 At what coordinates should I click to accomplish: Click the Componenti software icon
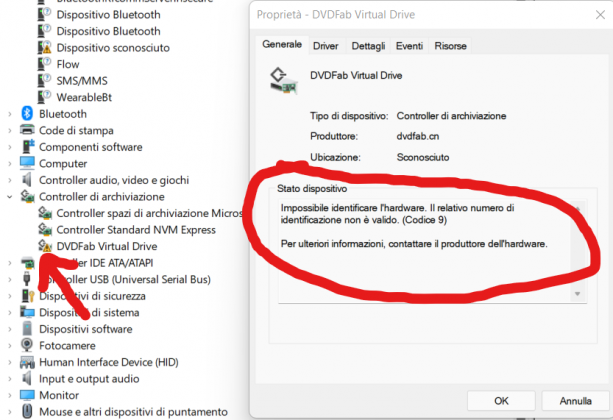click(27, 146)
